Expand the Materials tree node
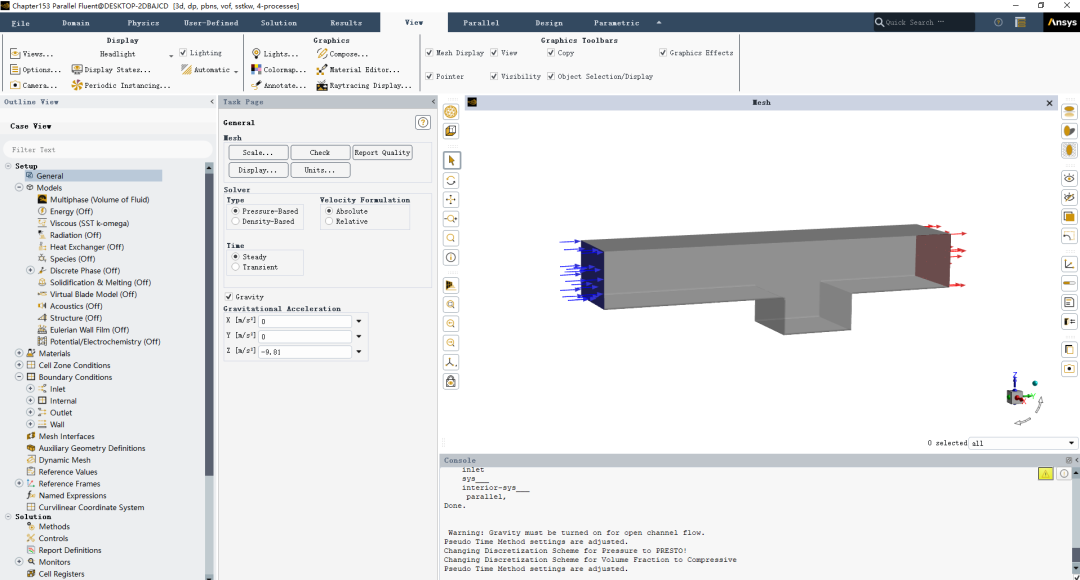 pyautogui.click(x=19, y=353)
